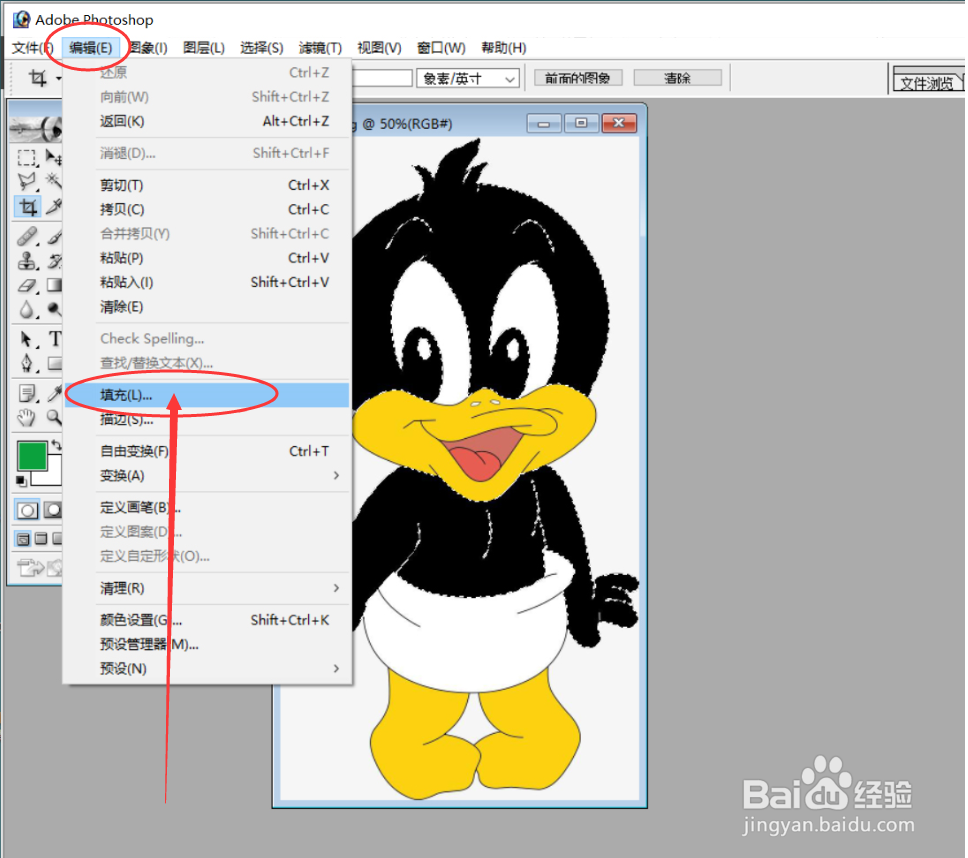Select the Gradient tool

tap(54, 285)
